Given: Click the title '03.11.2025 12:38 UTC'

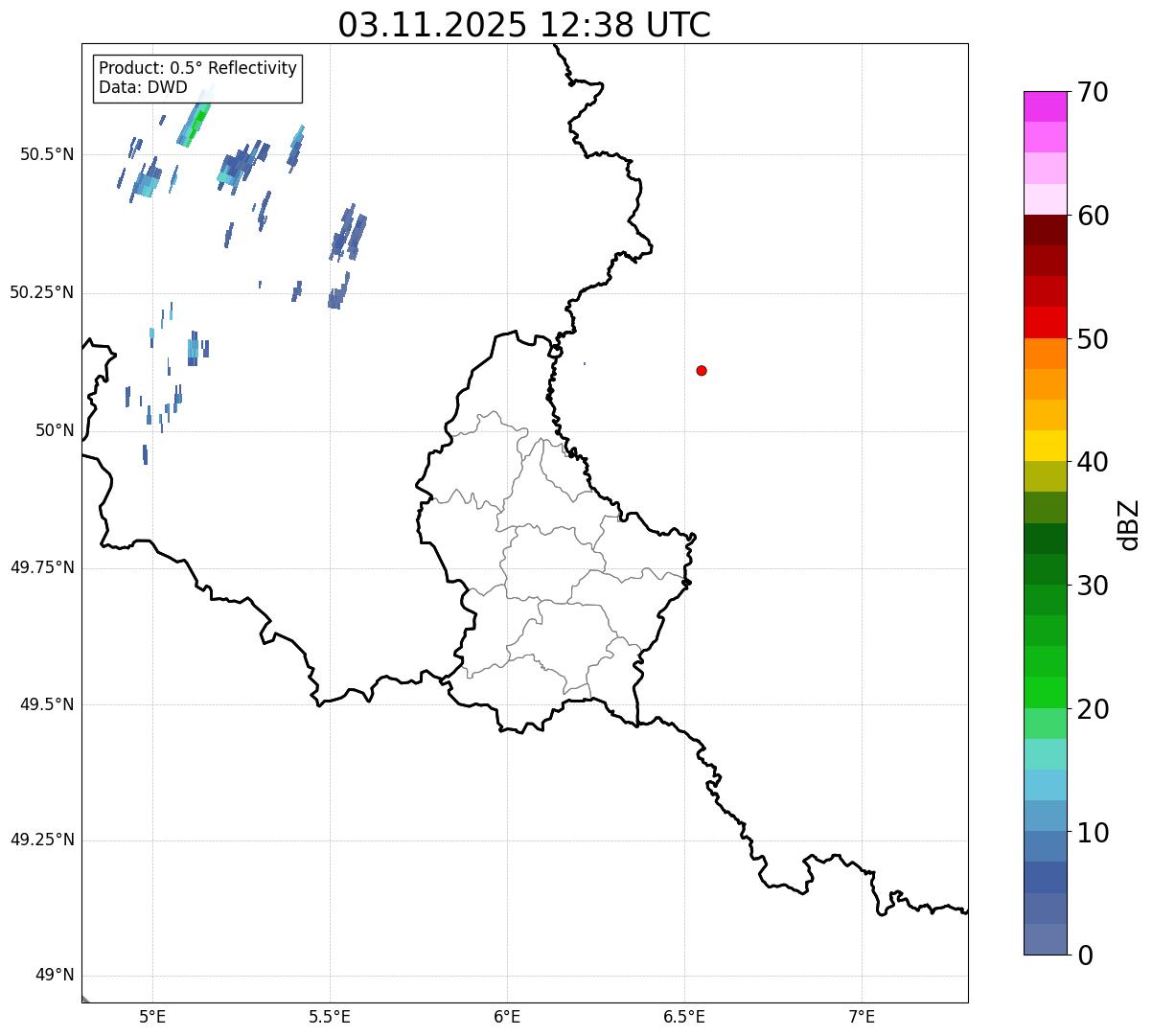Looking at the screenshot, I should 524,25.
